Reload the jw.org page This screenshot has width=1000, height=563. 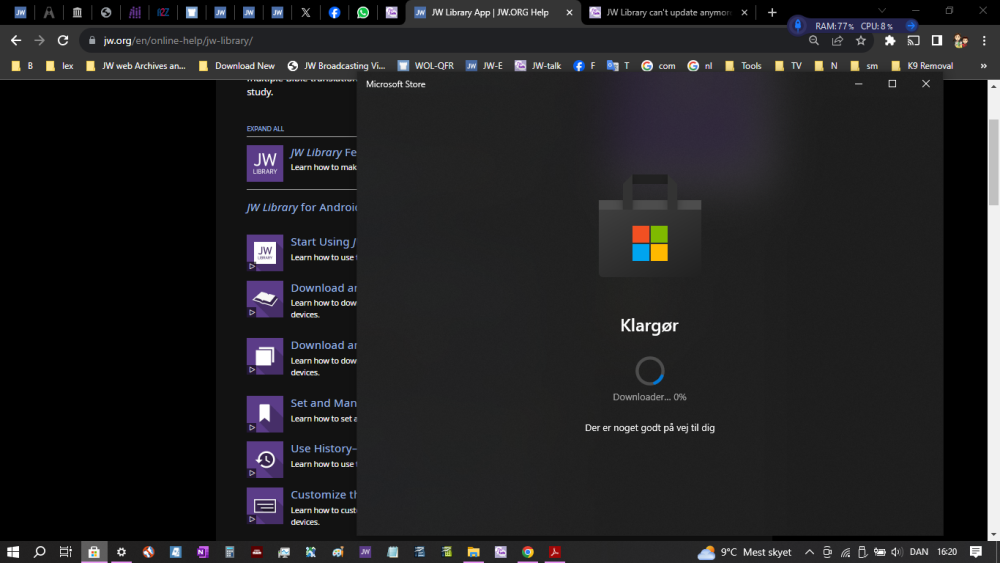point(63,41)
